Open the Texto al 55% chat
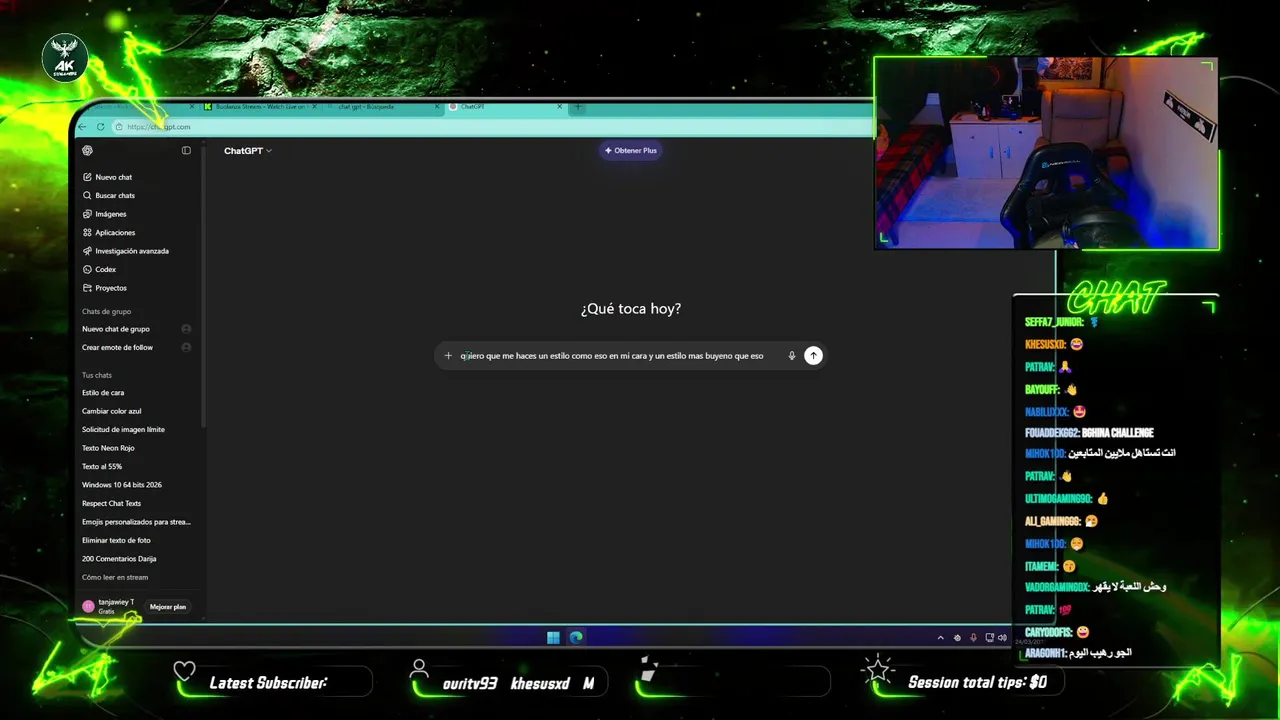The image size is (1280, 720). pyautogui.click(x=102, y=467)
